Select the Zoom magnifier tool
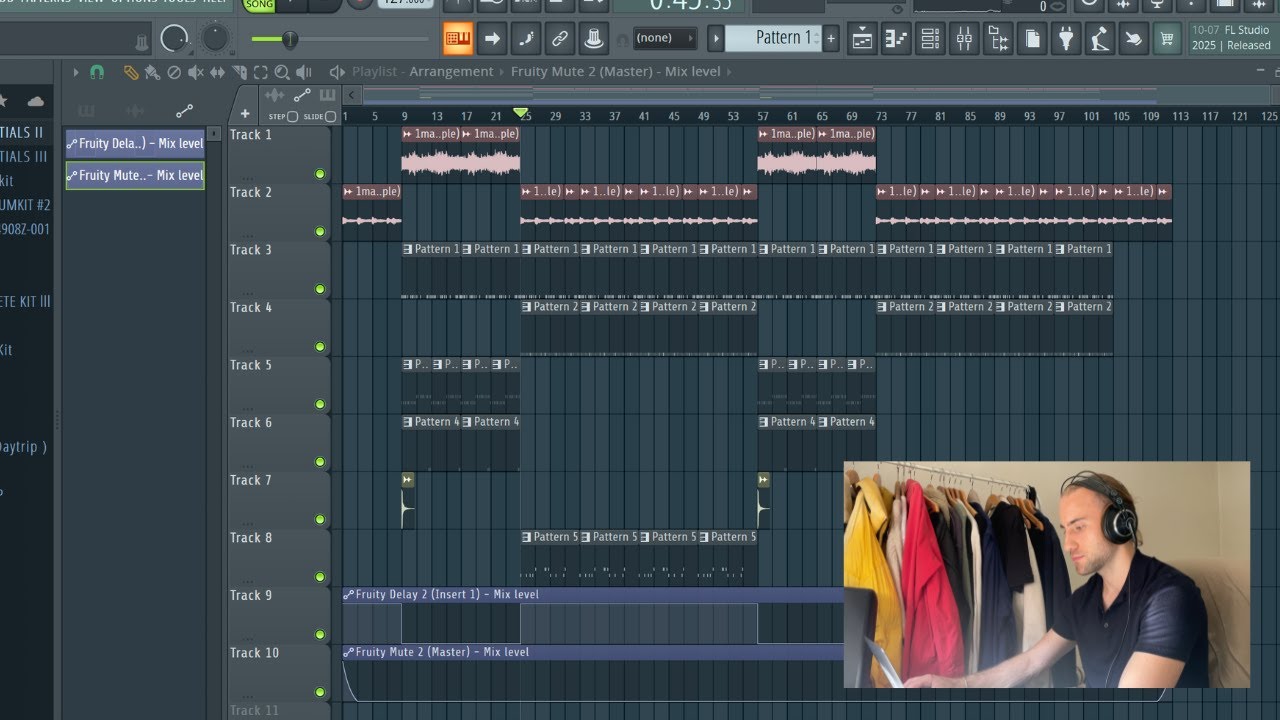This screenshot has height=720, width=1280. tap(282, 72)
